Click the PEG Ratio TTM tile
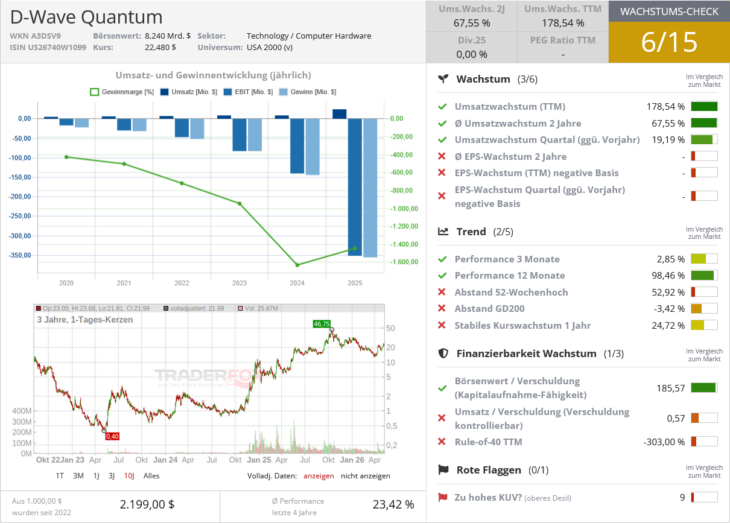The width and height of the screenshot is (730, 523). tap(563, 48)
